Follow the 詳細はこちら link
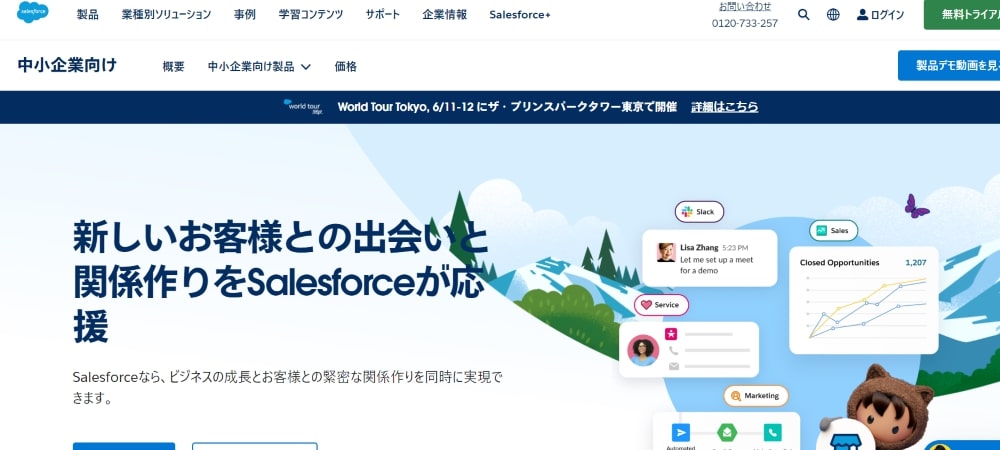The height and width of the screenshot is (450, 1000). pos(724,106)
